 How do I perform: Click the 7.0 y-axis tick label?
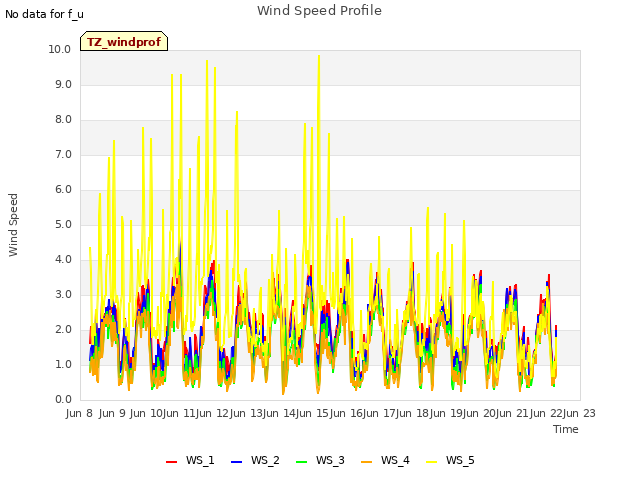click(x=63, y=155)
